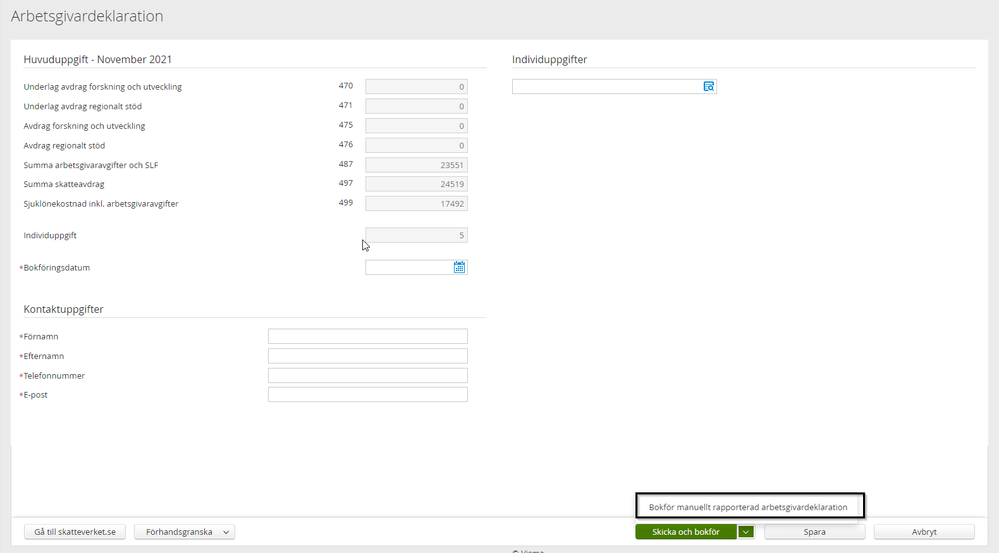Open Gå till skatteverket.se
The height and width of the screenshot is (553, 999).
(x=75, y=532)
